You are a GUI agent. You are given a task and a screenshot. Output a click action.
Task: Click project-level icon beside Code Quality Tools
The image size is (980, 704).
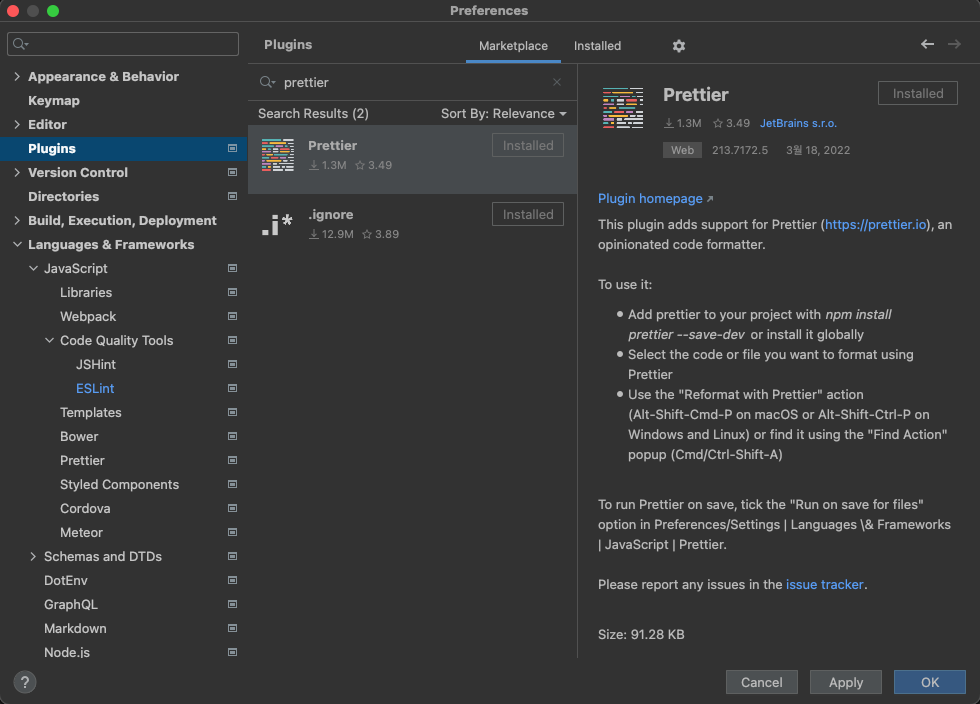tap(232, 340)
